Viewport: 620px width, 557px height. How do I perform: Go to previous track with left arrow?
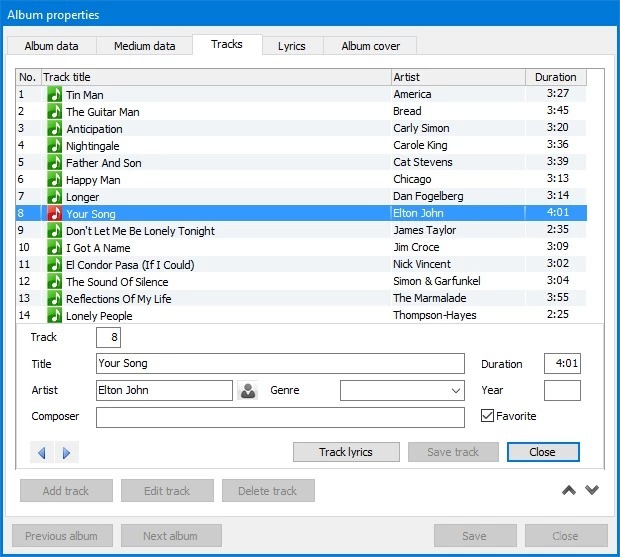42,453
